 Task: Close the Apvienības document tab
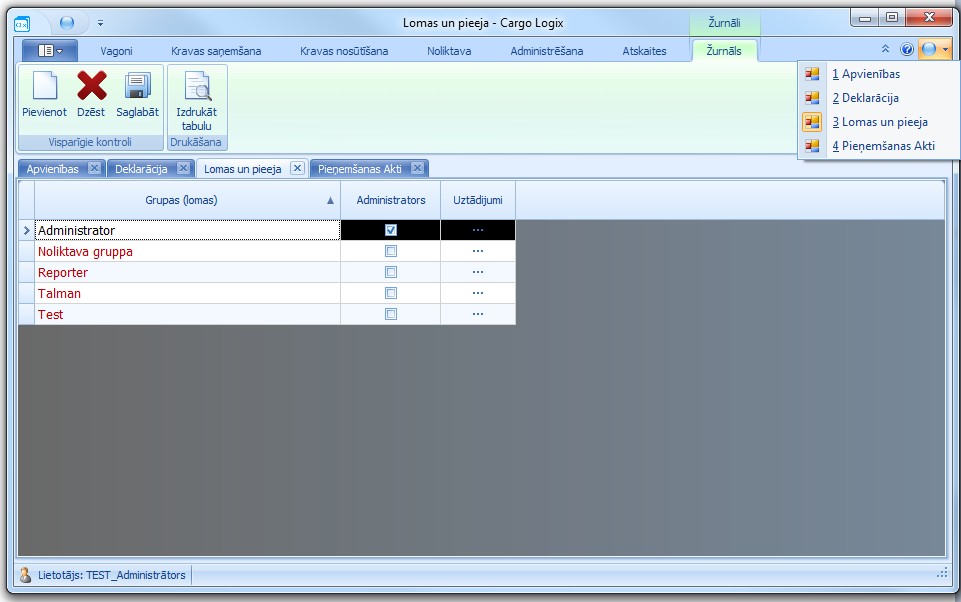click(x=94, y=169)
